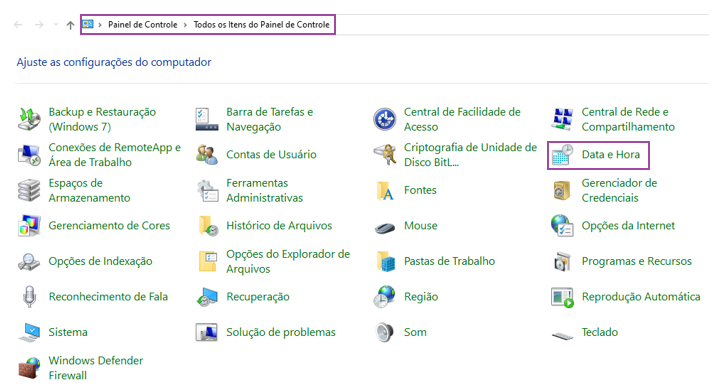Image resolution: width=714 pixels, height=386 pixels.
Task: Open the BitLocker Criptografia de Unidade icon
Action: [x=385, y=155]
